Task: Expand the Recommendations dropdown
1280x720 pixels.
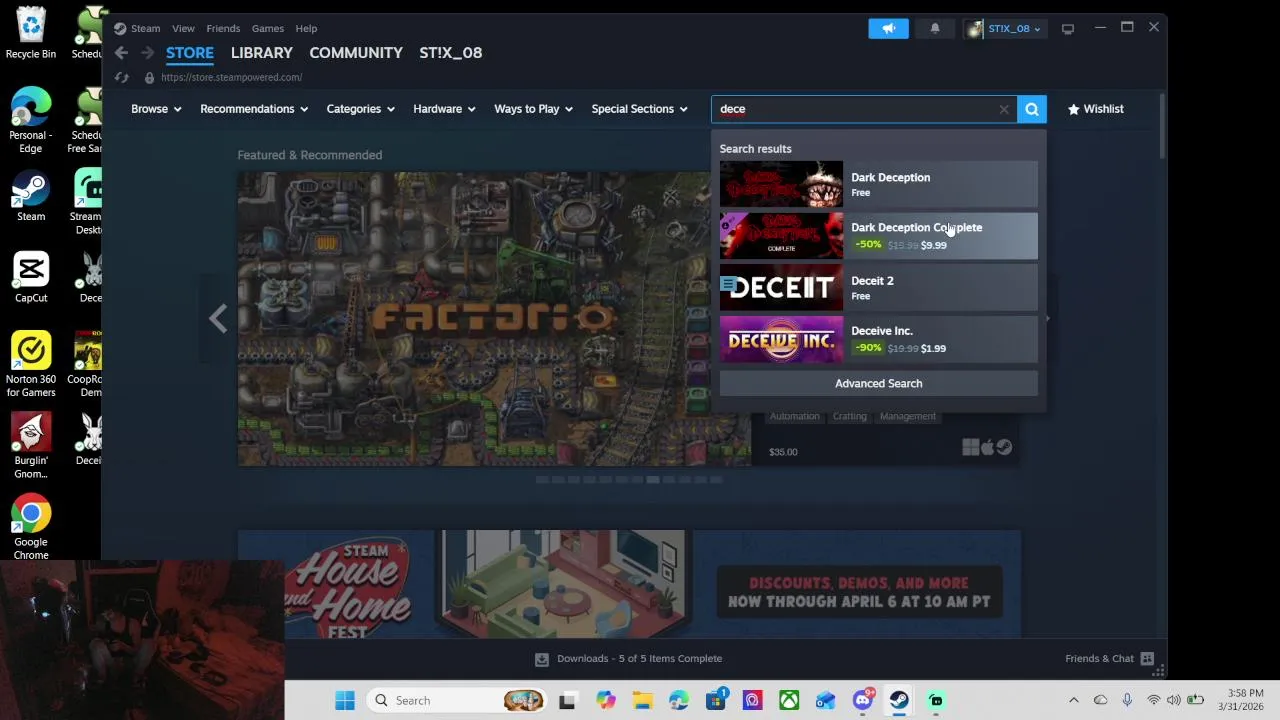Action: (x=254, y=109)
